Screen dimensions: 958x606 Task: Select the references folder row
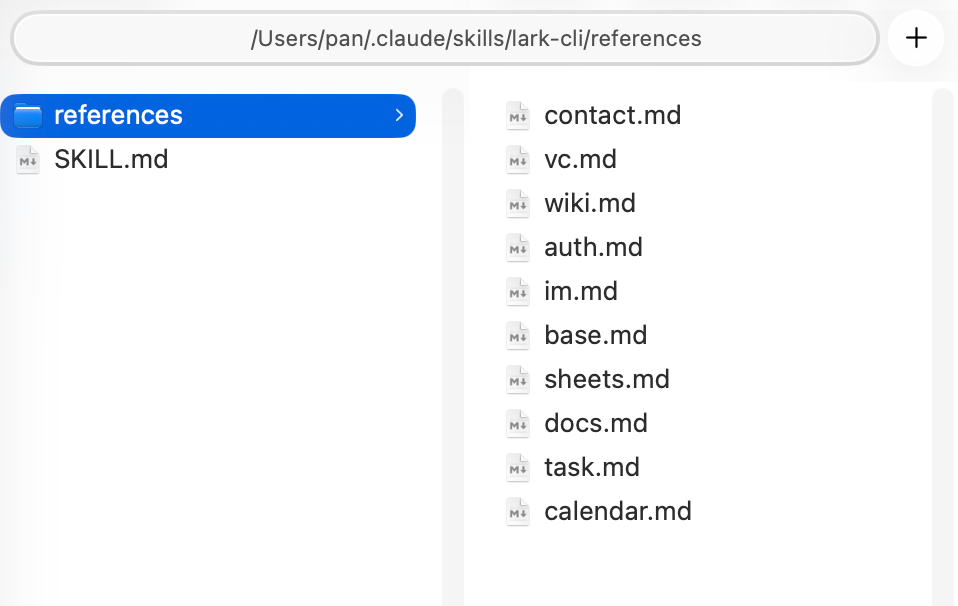coord(208,115)
